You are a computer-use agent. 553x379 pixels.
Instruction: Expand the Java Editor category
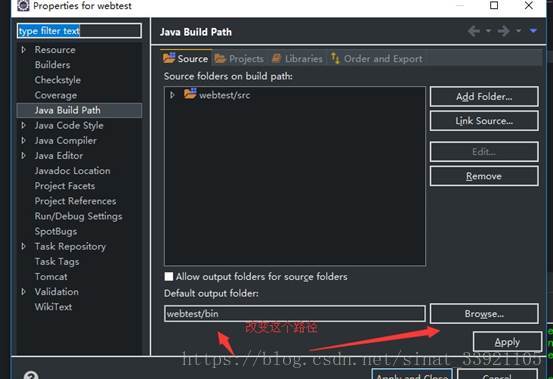point(23,155)
